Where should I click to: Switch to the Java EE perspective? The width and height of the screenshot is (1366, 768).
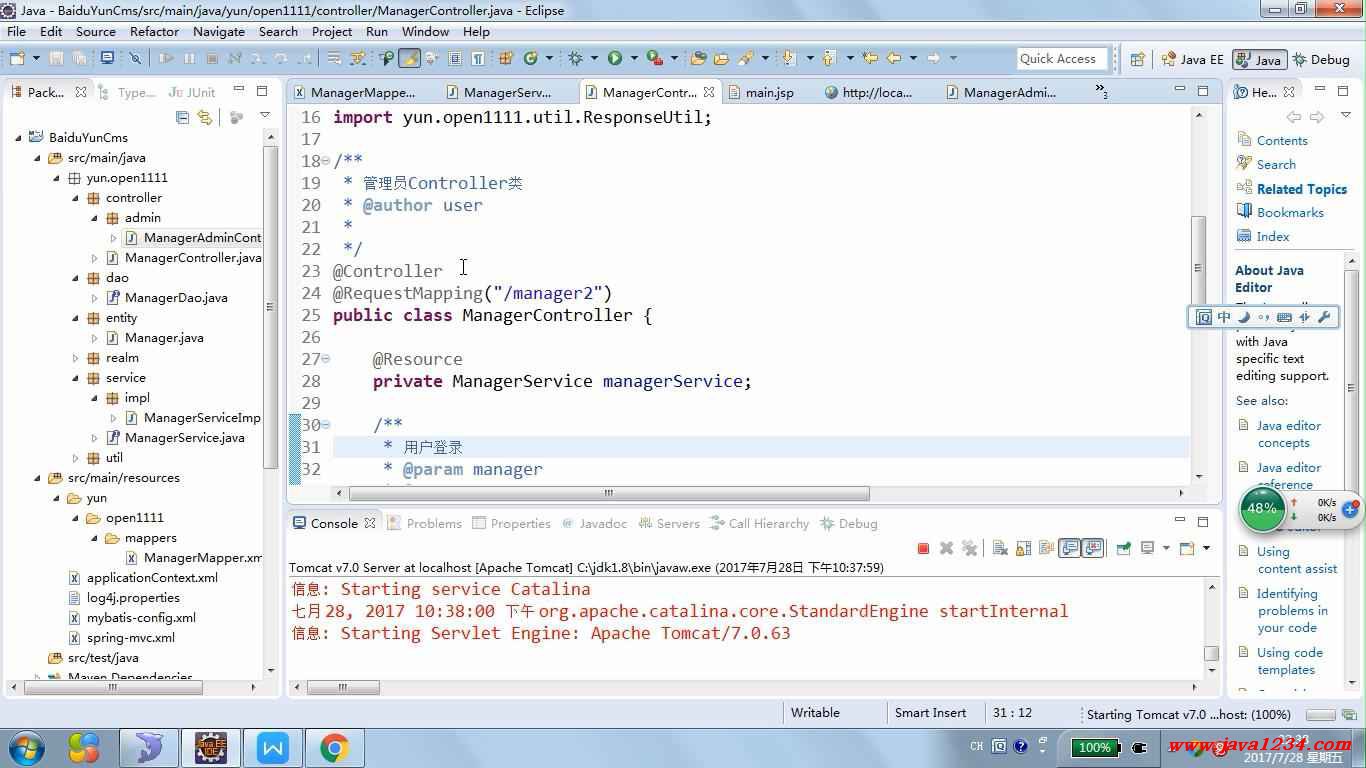[x=1192, y=59]
